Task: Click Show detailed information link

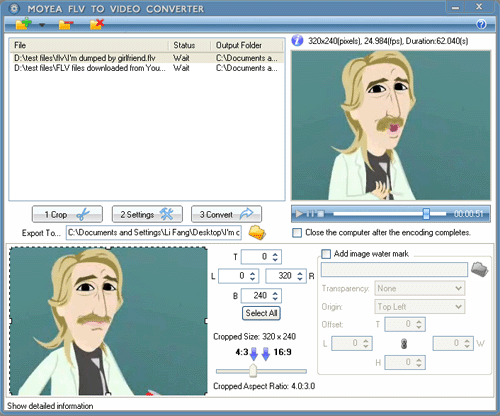Action: [50, 406]
